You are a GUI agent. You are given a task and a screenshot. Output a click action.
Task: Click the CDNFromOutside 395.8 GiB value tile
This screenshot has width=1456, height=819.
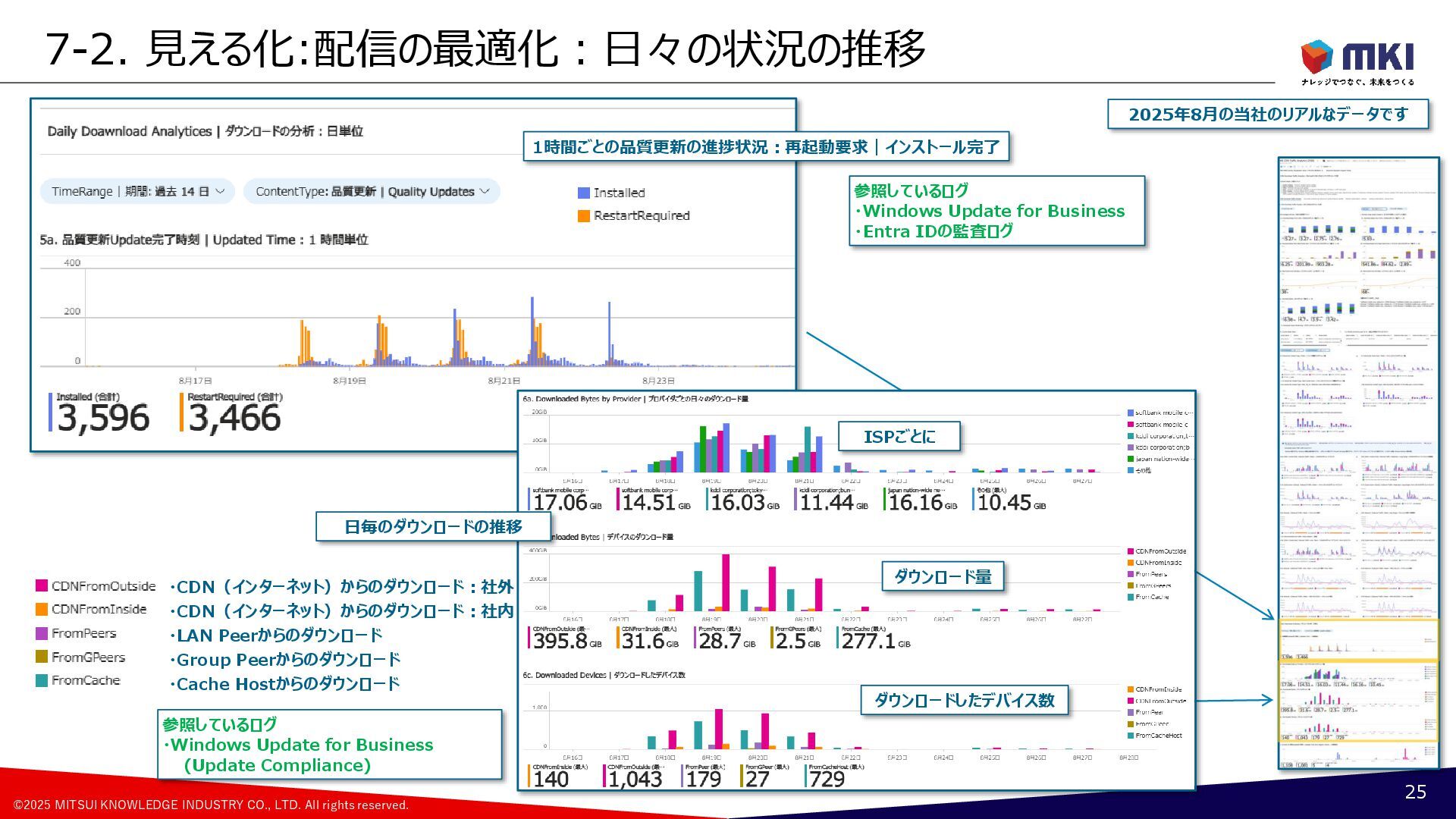click(565, 639)
